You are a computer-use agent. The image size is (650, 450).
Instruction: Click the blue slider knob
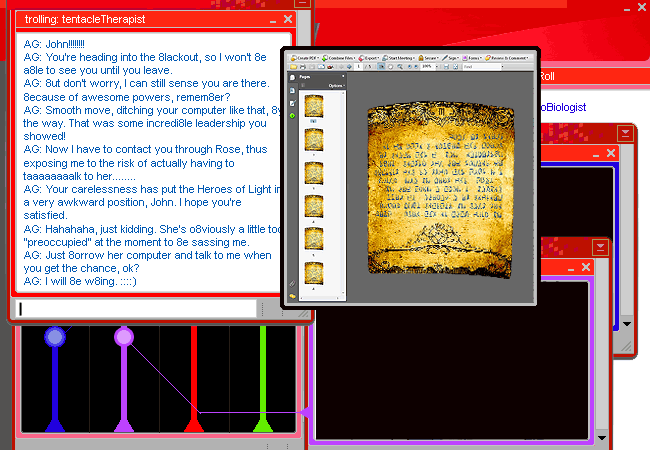tap(55, 337)
